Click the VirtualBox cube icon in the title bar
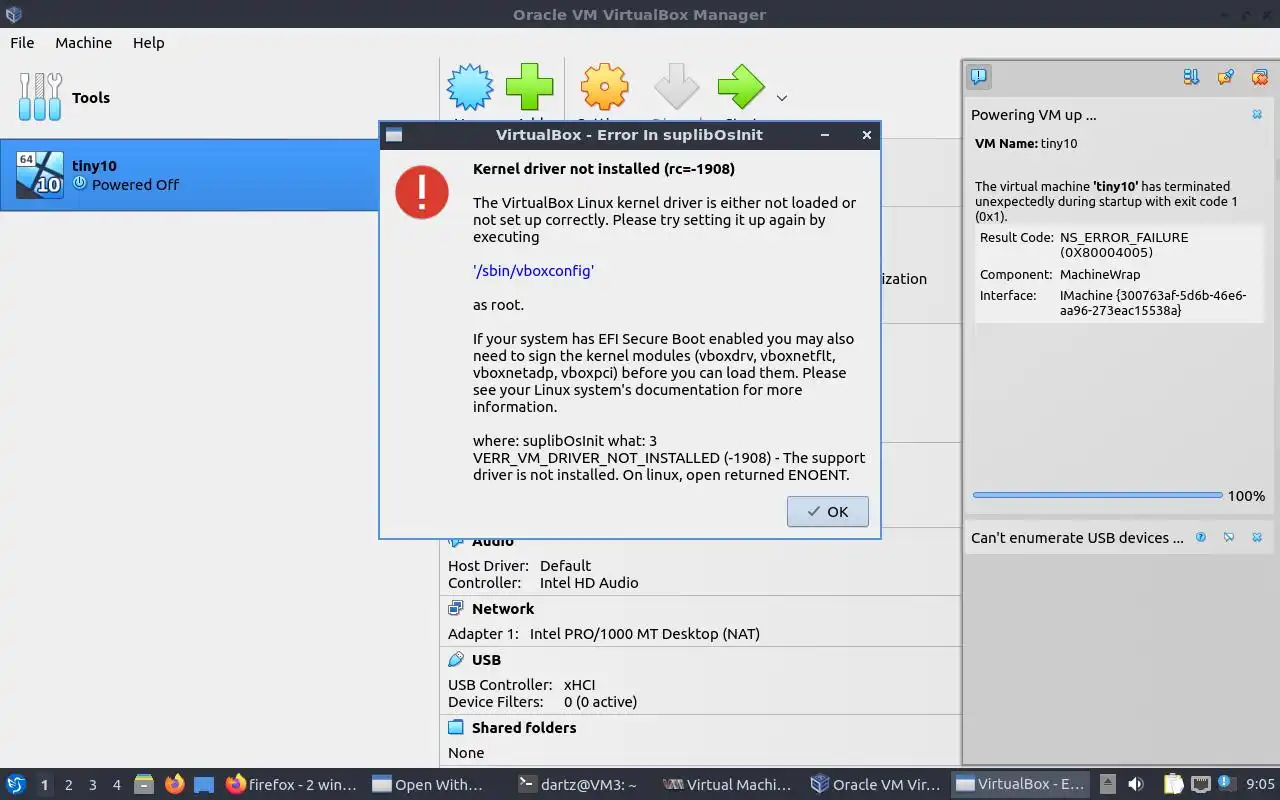1280x800 pixels. point(14,14)
